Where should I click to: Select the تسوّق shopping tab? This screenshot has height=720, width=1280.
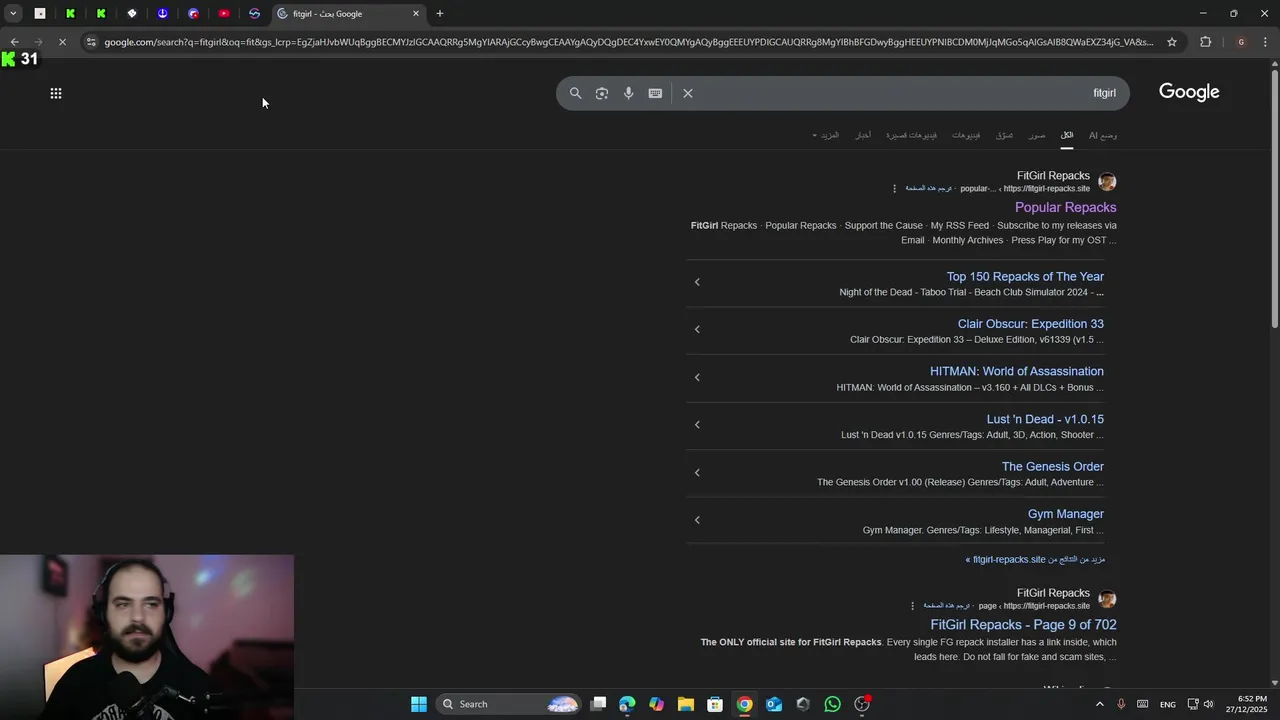(x=1005, y=135)
